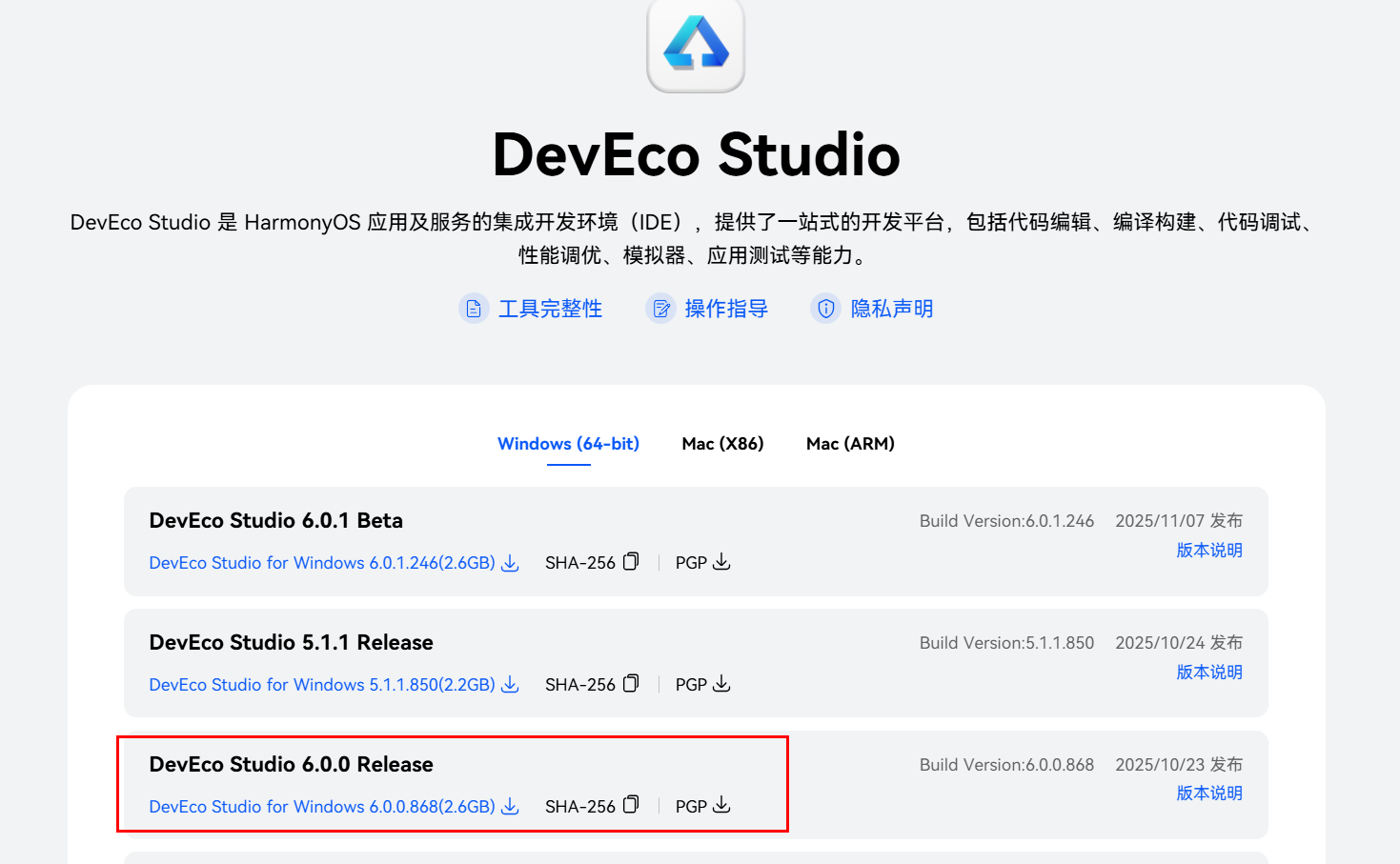The width and height of the screenshot is (1400, 864).
Task: Open 版本说明 for 6.0.0 Release
Action: [1208, 793]
